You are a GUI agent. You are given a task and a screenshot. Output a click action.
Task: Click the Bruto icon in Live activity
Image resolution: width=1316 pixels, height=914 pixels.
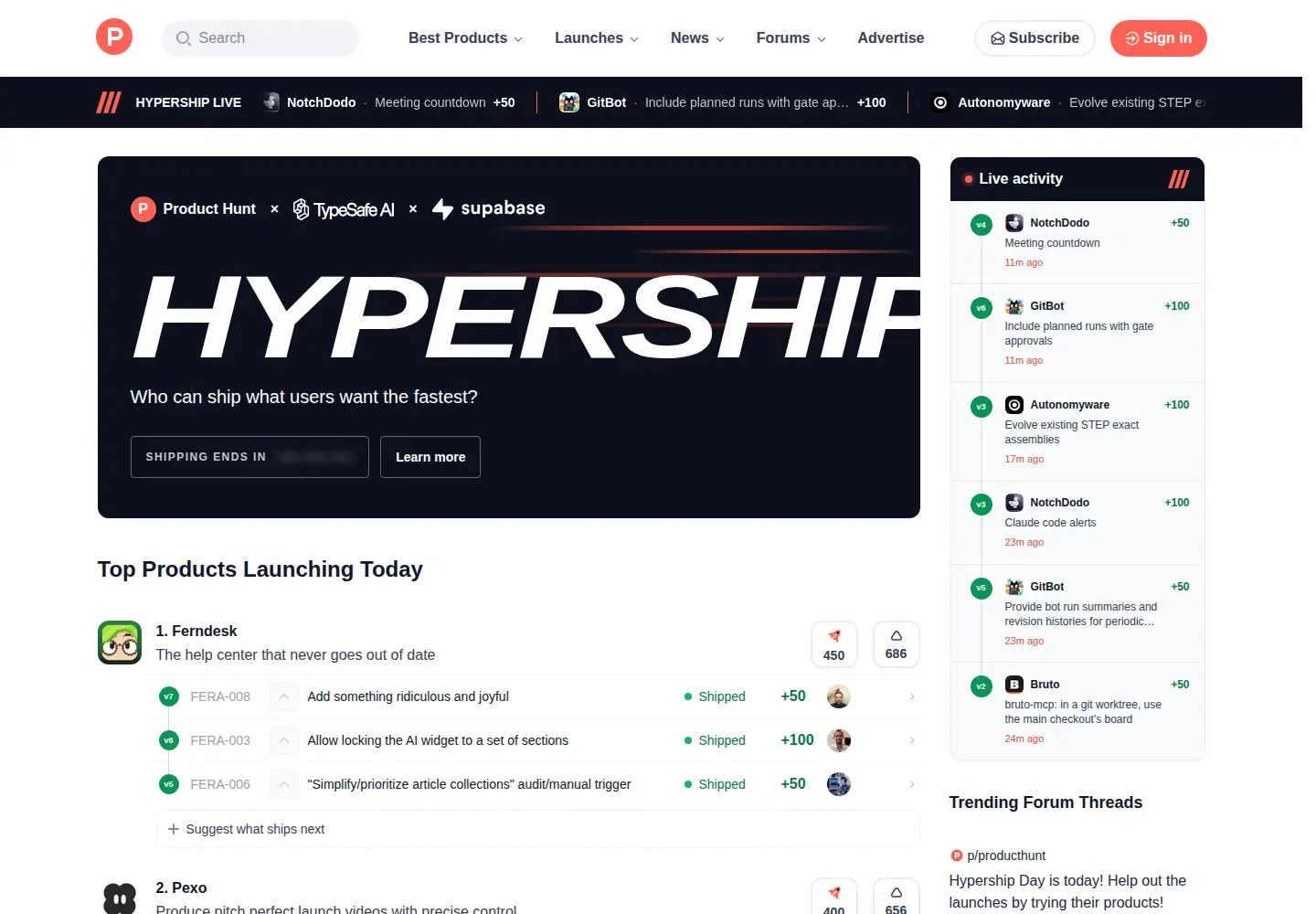[x=1014, y=685]
